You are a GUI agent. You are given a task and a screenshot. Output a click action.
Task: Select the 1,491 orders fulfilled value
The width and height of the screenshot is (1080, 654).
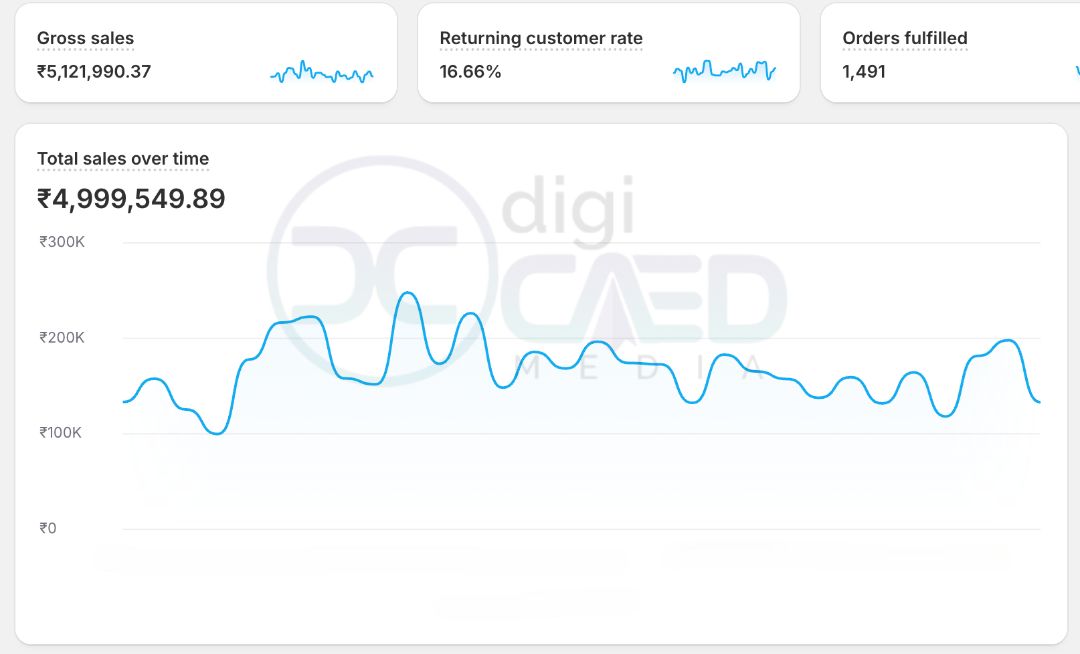(x=864, y=72)
